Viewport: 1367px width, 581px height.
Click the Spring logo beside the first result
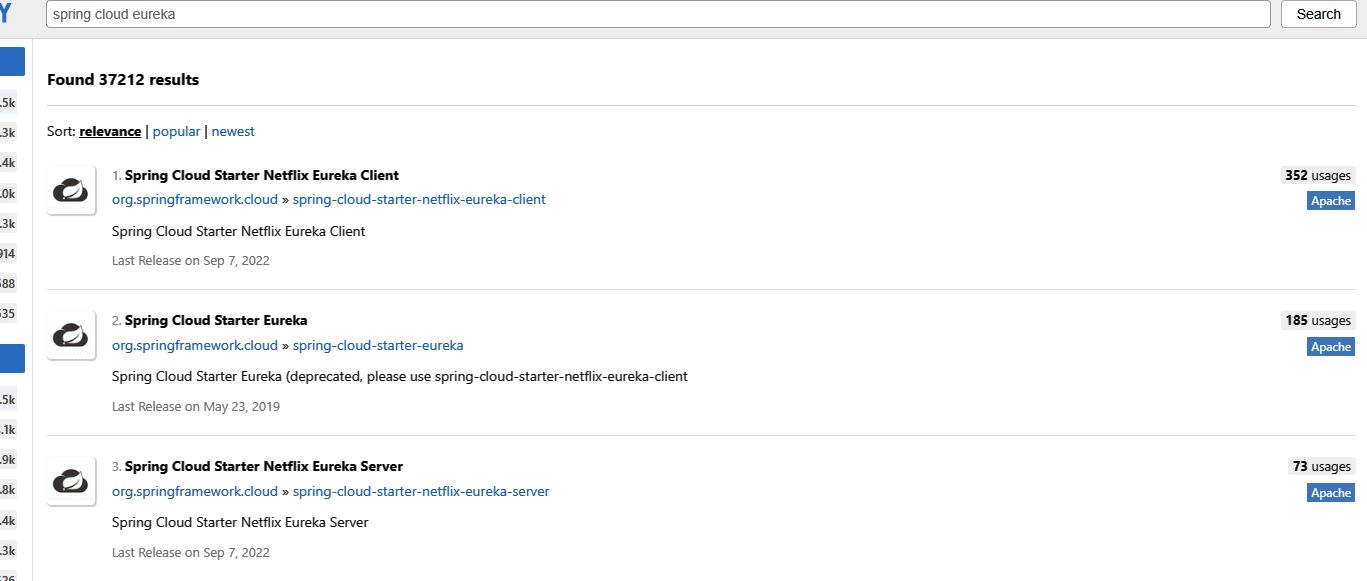click(70, 189)
